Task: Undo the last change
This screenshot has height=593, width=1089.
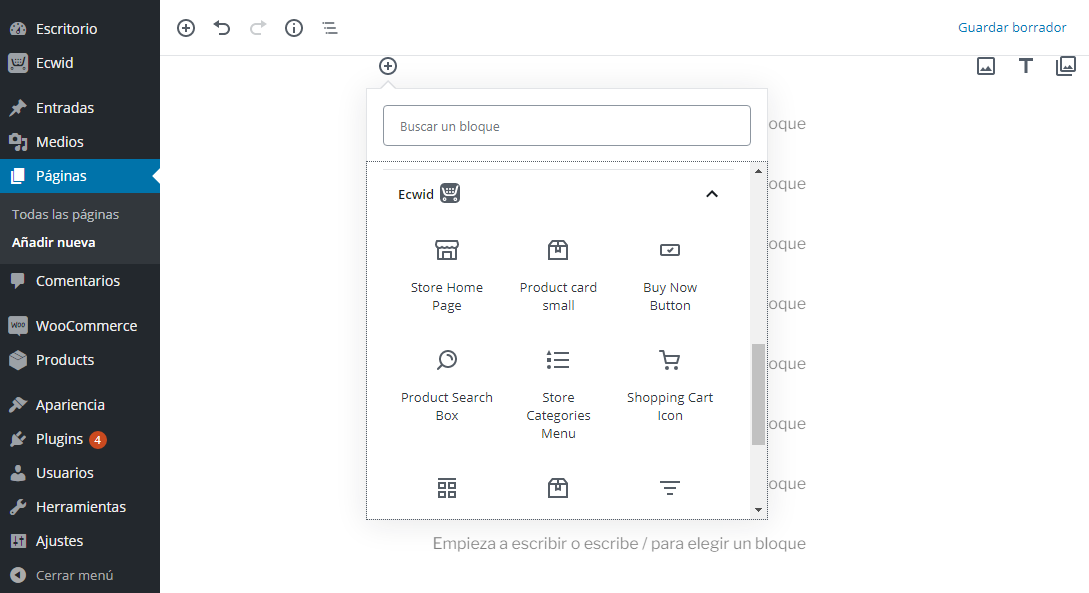Action: [222, 28]
